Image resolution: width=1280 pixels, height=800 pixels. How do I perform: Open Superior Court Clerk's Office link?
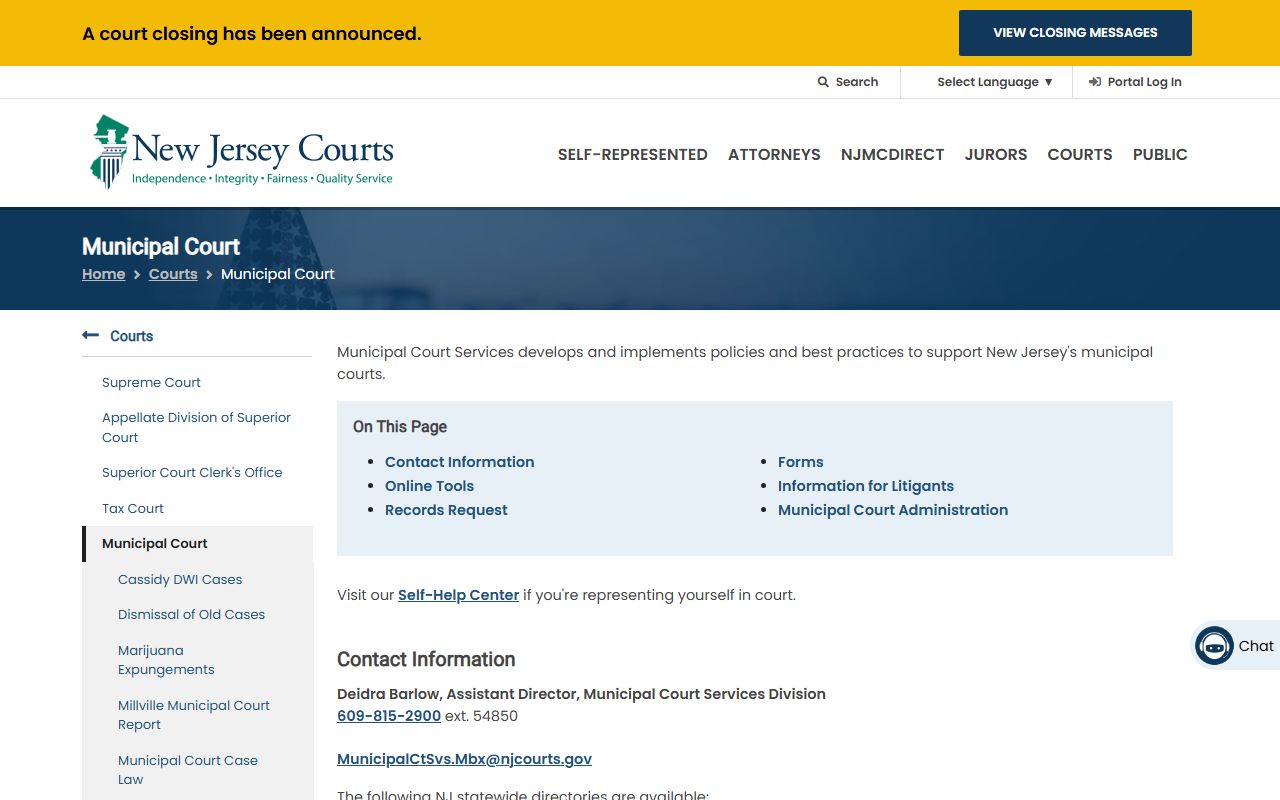coord(192,472)
